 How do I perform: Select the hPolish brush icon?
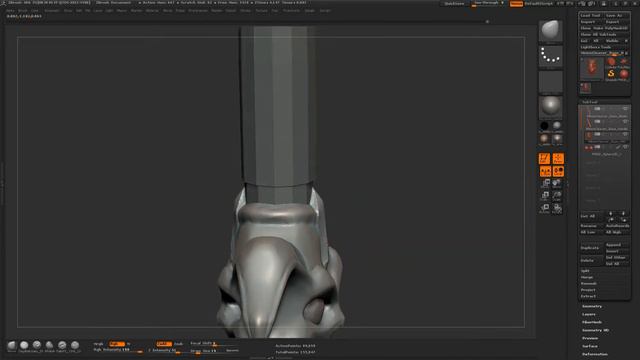49,346
